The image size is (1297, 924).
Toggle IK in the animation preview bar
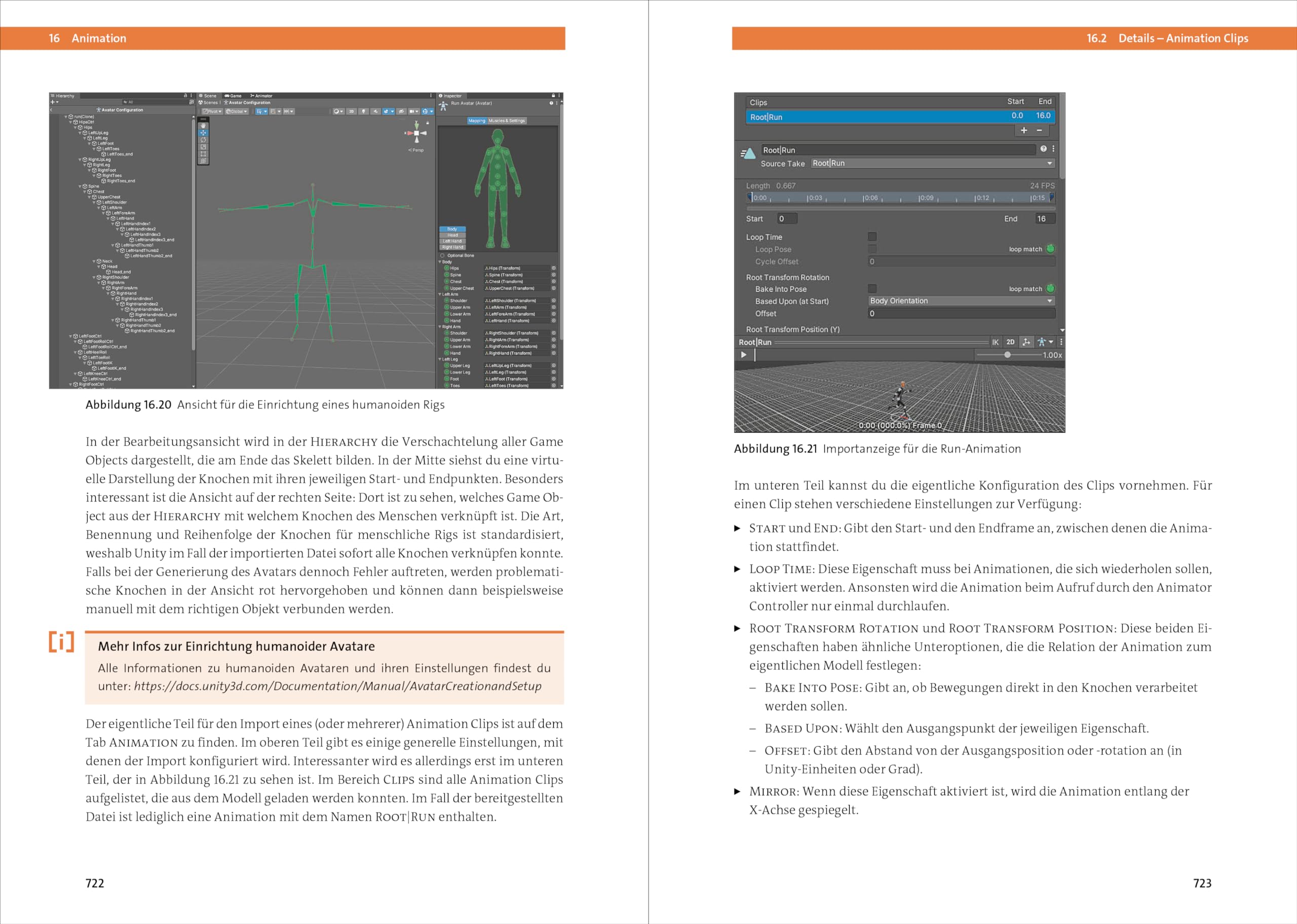(x=995, y=342)
